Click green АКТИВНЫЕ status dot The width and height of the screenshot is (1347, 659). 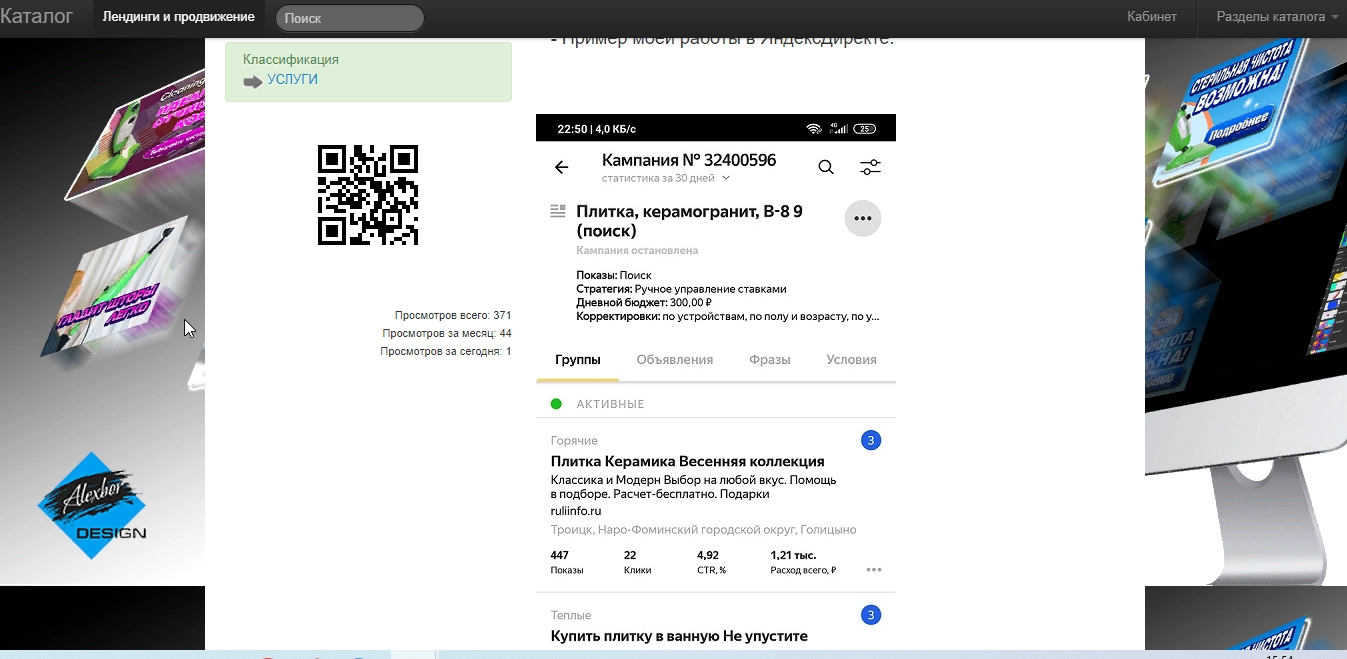coord(556,404)
